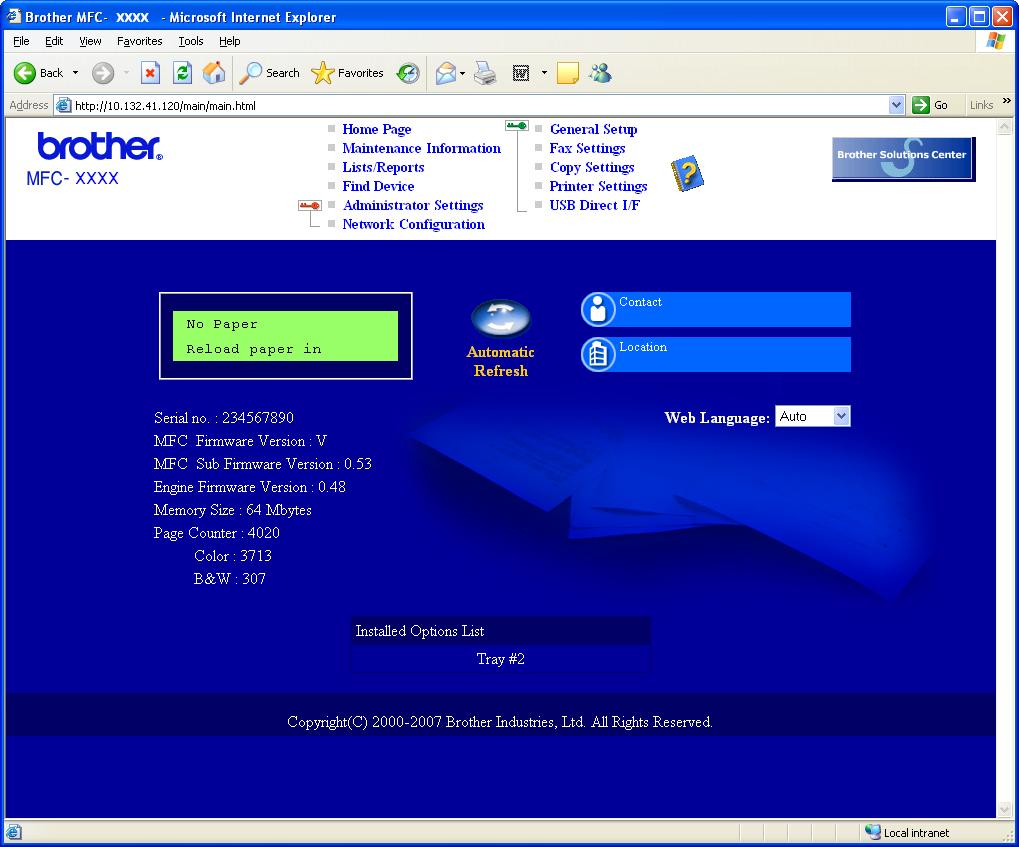The height and width of the screenshot is (847, 1019).
Task: Open Maintenance Information link
Action: [x=422, y=148]
